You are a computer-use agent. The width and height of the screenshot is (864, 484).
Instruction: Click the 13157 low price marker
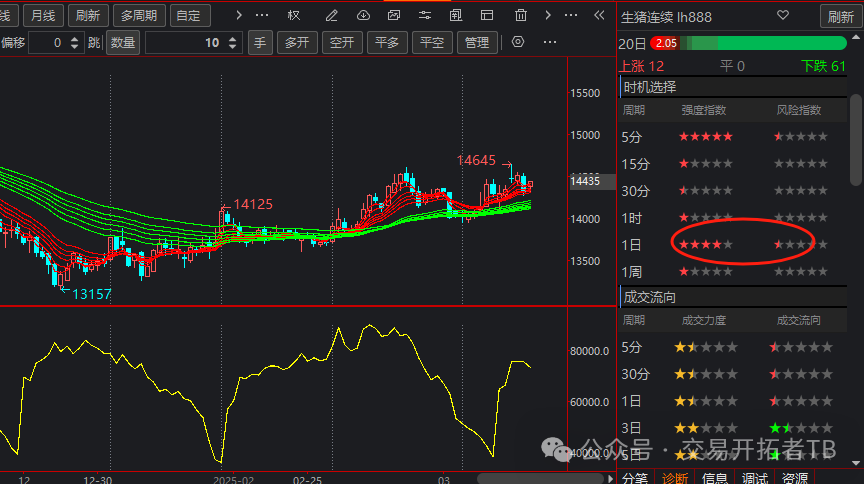(91, 294)
